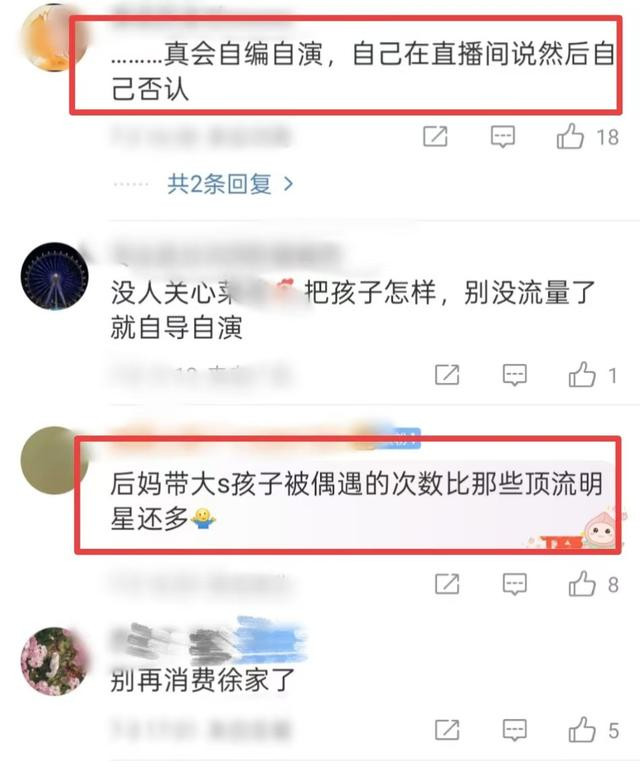Tap the peach sticker badge on comment
This screenshot has width=640, height=767.
pos(601,530)
